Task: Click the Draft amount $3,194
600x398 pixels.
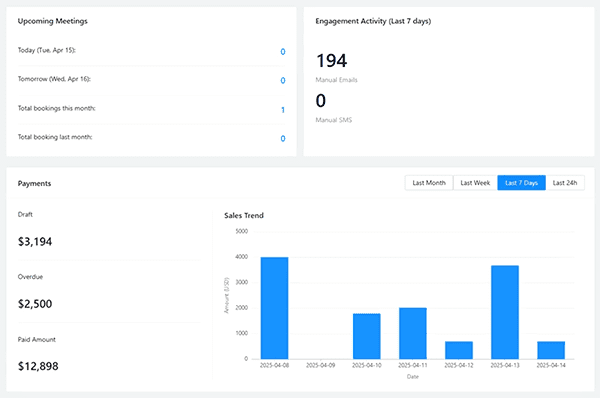Action: (35, 241)
